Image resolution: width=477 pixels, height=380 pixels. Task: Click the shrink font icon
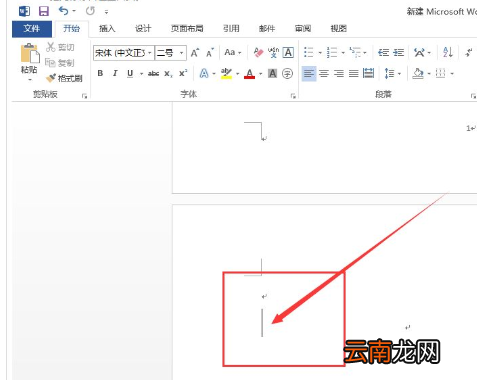210,53
